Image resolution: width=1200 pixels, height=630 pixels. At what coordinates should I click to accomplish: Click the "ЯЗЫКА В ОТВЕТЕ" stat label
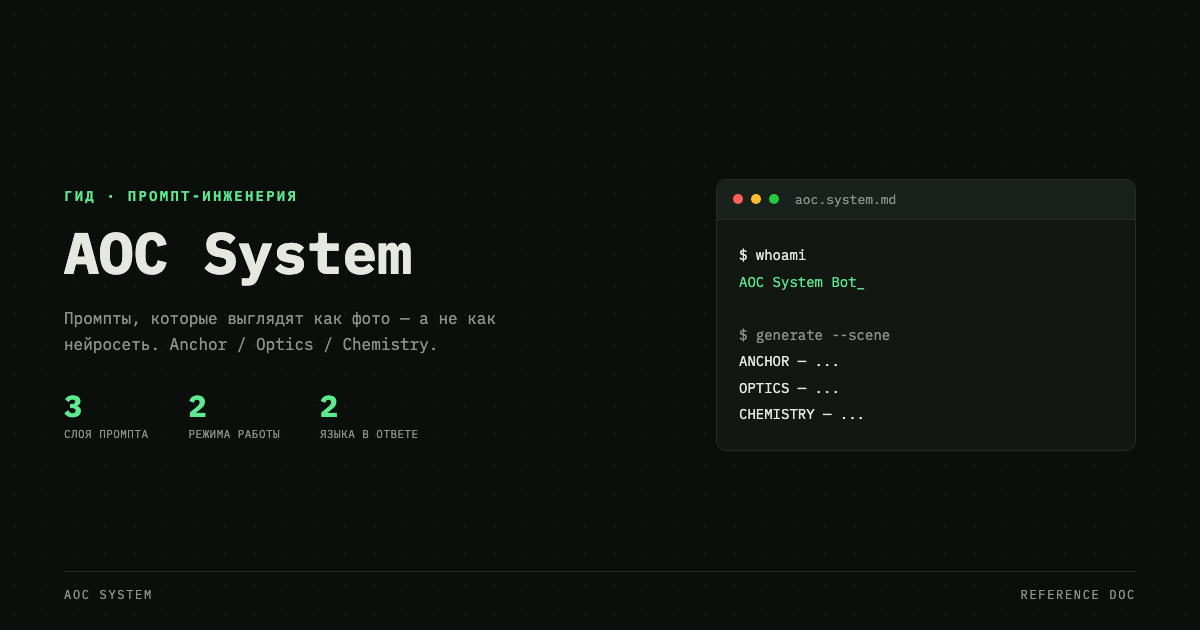tap(369, 435)
